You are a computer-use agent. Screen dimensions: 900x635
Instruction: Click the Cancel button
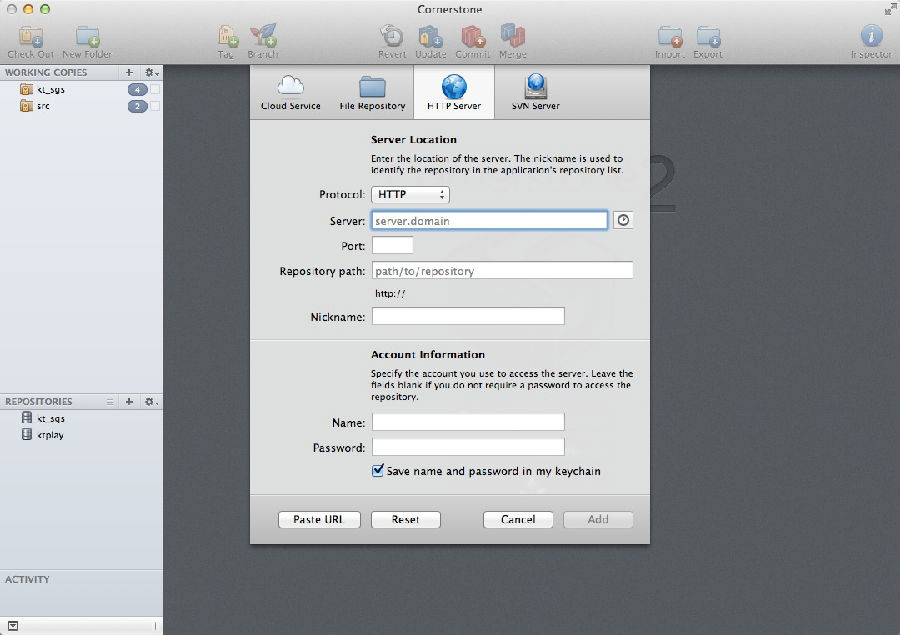(518, 520)
